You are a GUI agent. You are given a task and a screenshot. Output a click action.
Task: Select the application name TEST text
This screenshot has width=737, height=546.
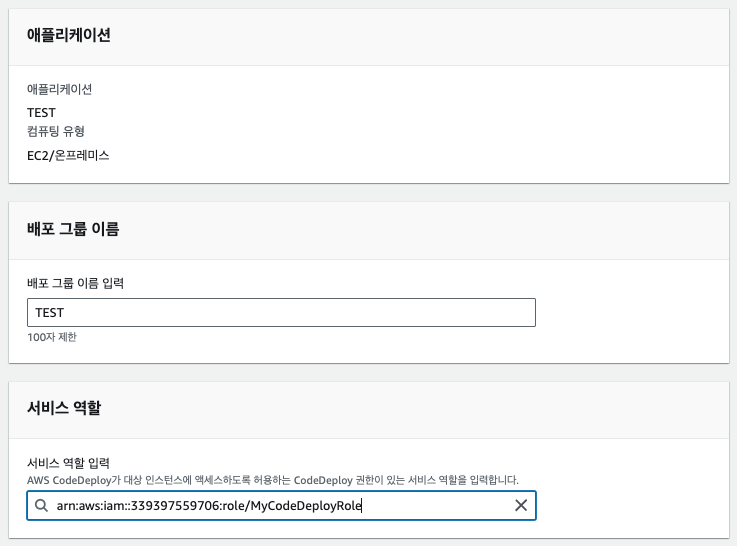pos(41,113)
